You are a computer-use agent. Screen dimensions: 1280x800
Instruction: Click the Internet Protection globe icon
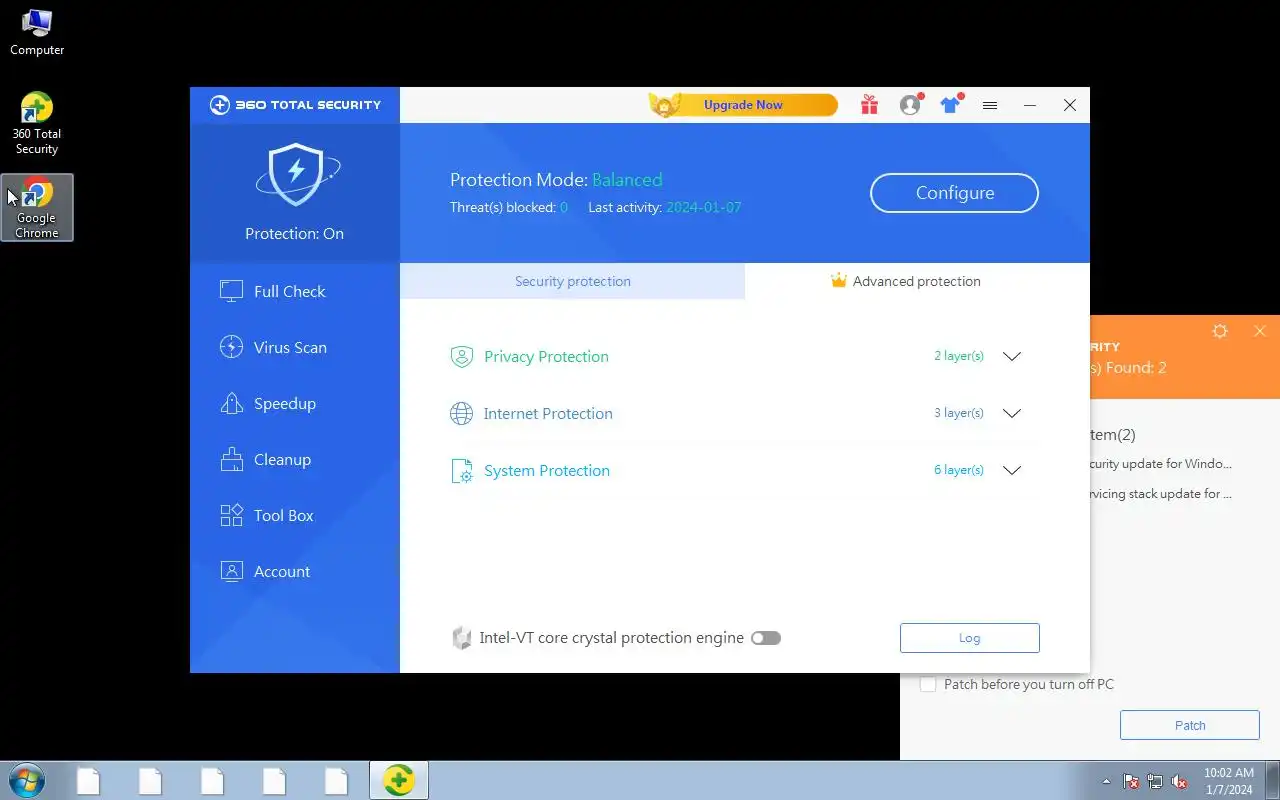(461, 413)
